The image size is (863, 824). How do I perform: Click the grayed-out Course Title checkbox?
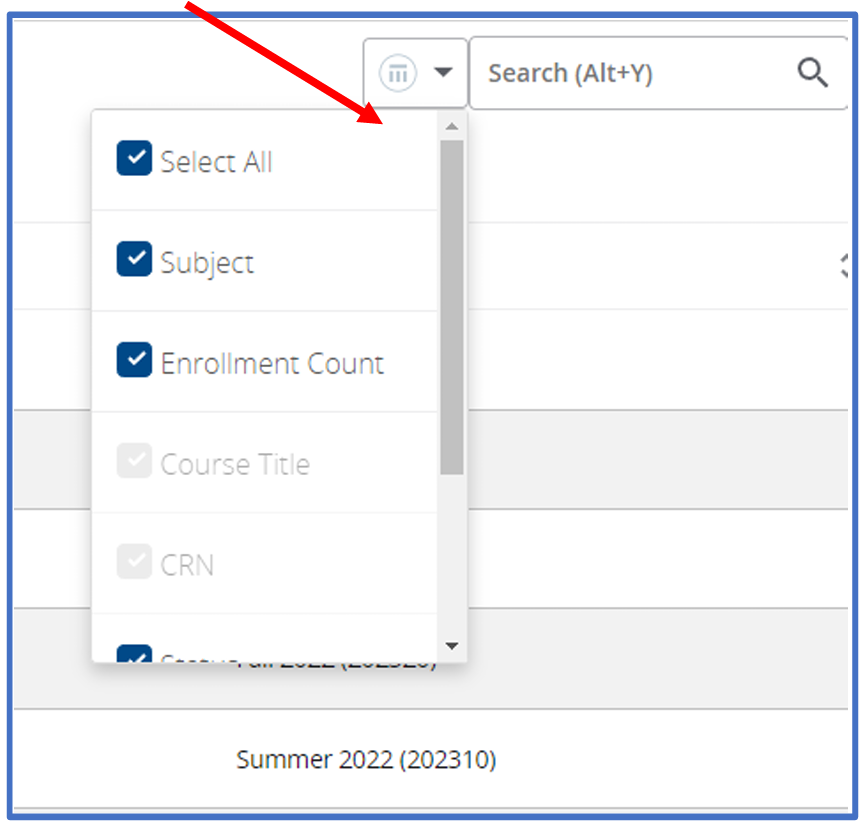tap(134, 462)
